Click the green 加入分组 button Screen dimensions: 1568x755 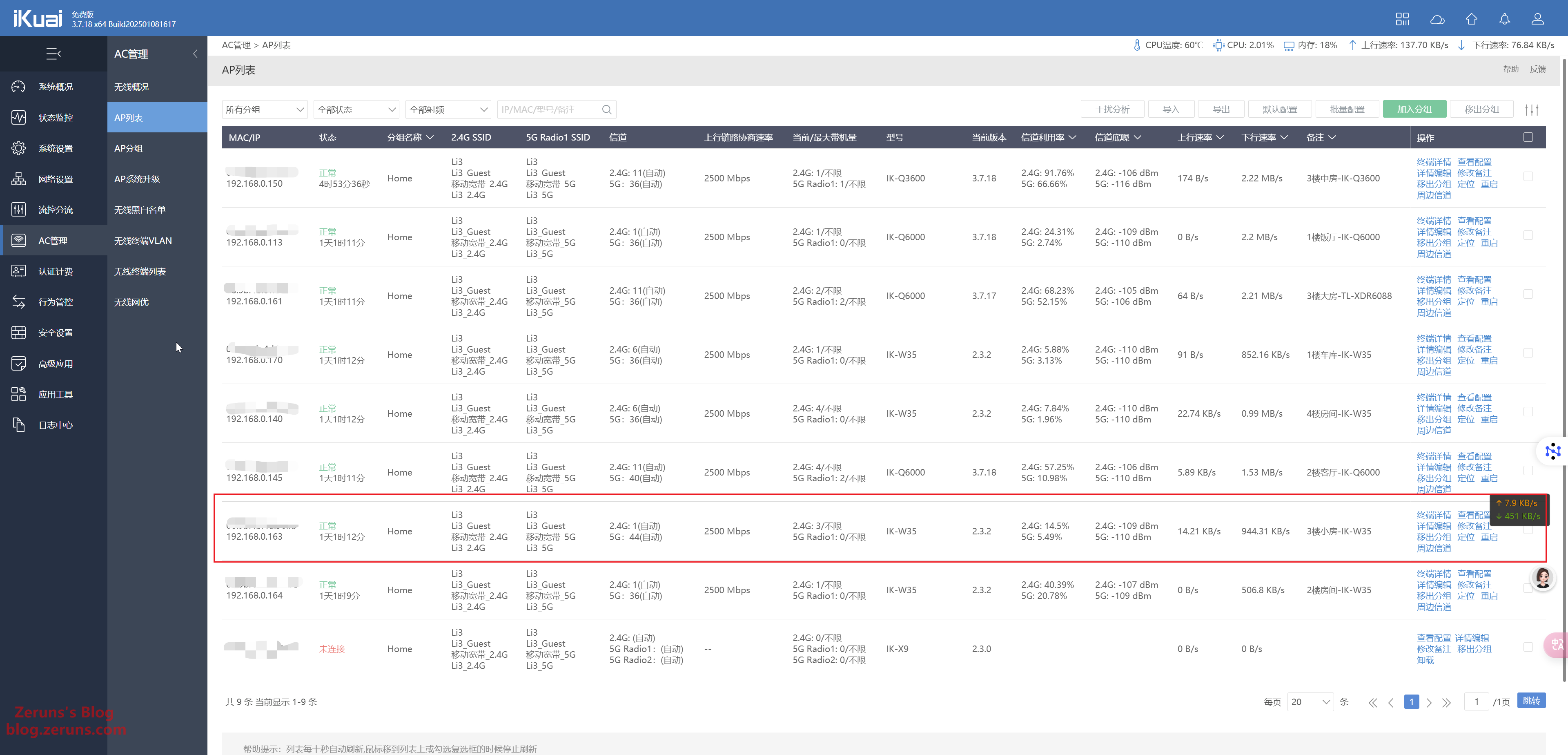(x=1414, y=109)
